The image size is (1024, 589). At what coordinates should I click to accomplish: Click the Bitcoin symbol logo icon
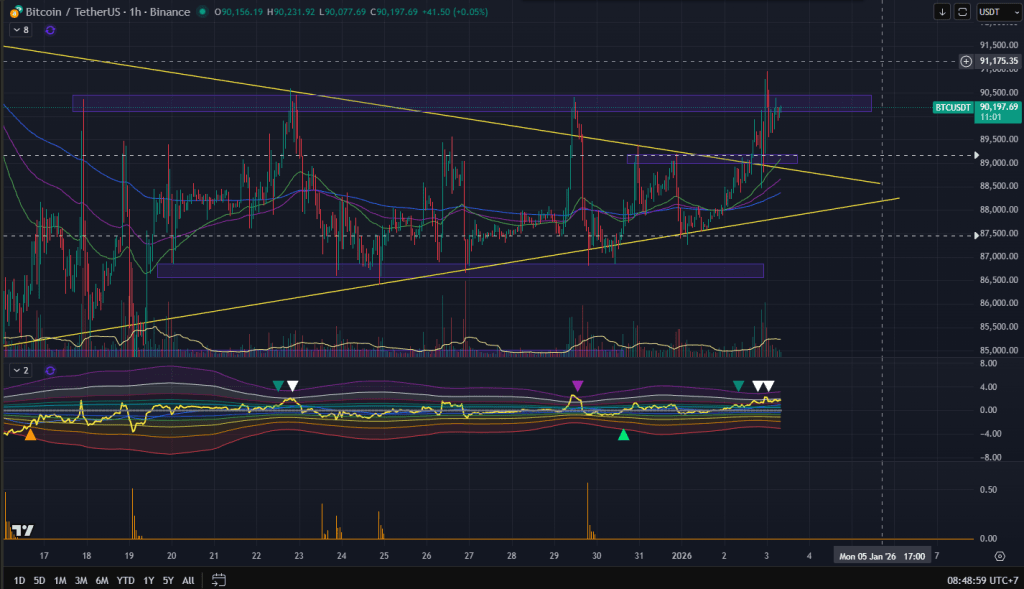14,11
